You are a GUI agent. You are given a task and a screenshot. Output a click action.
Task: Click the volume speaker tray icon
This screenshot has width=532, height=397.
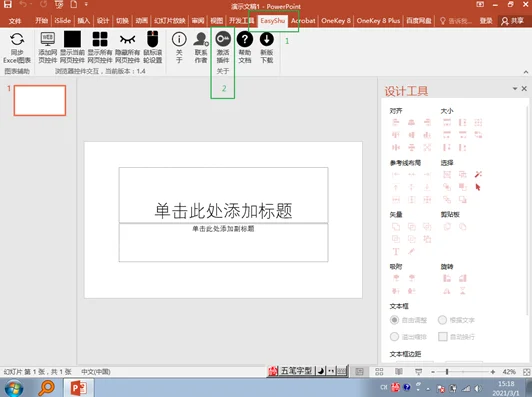coord(478,388)
